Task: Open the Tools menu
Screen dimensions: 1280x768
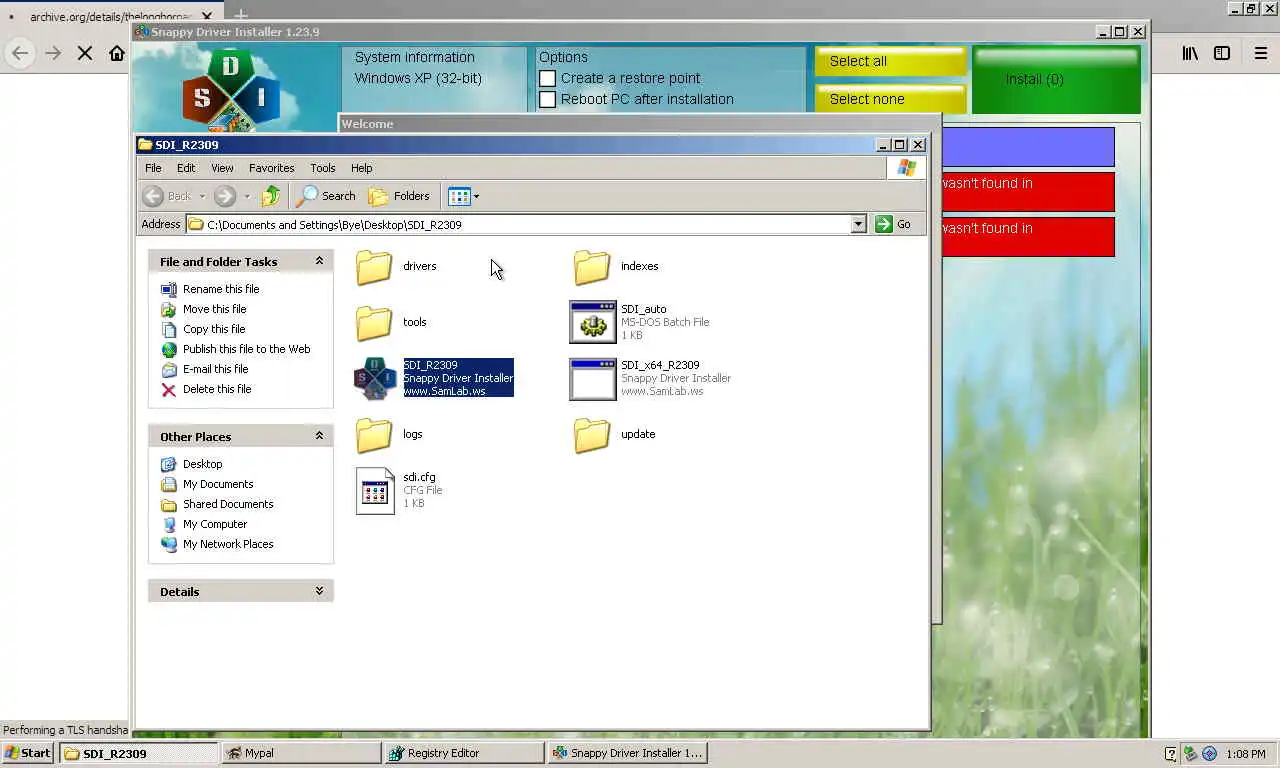Action: click(322, 168)
